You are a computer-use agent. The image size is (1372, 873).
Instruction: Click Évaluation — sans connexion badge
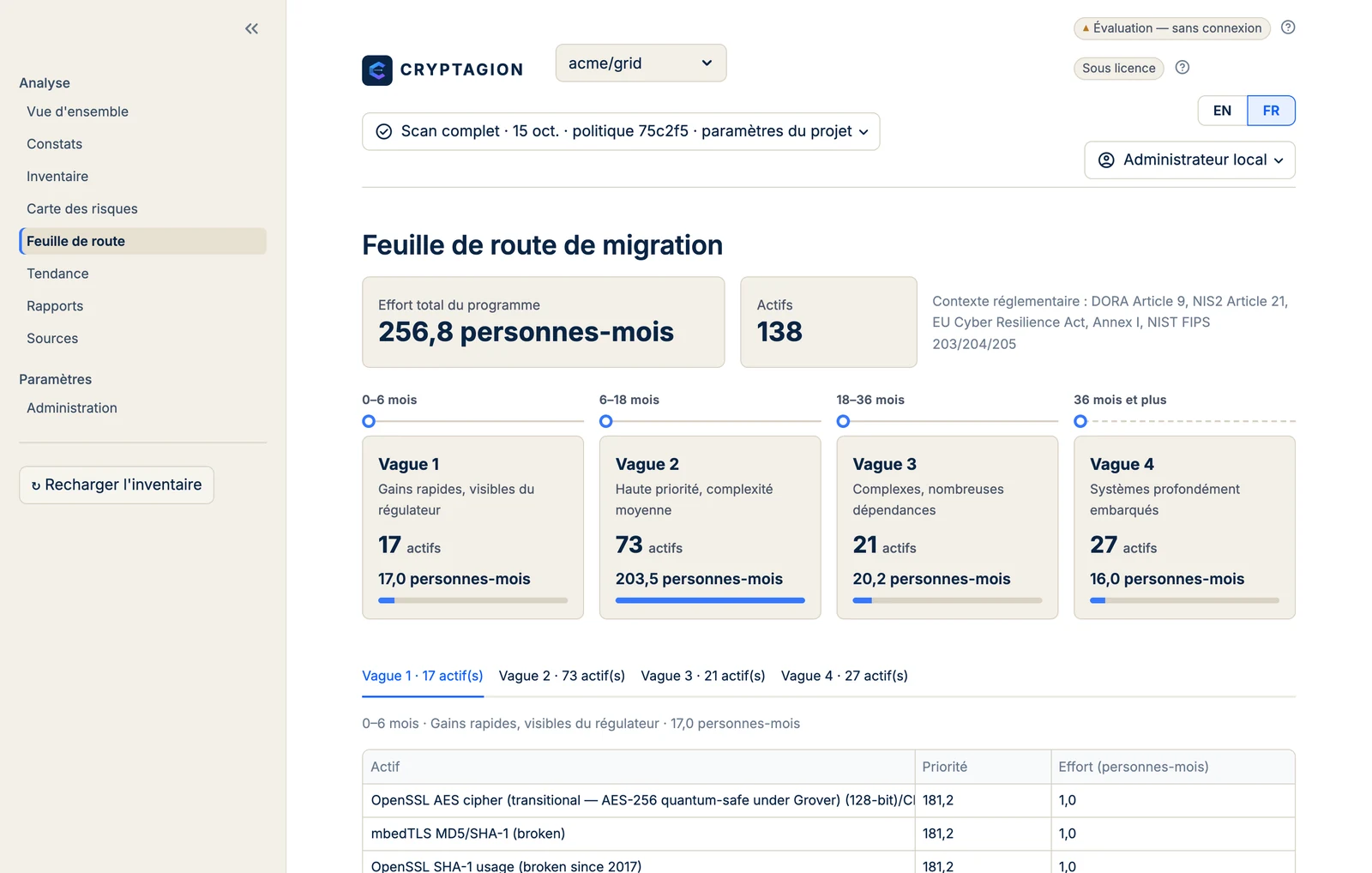(1172, 28)
